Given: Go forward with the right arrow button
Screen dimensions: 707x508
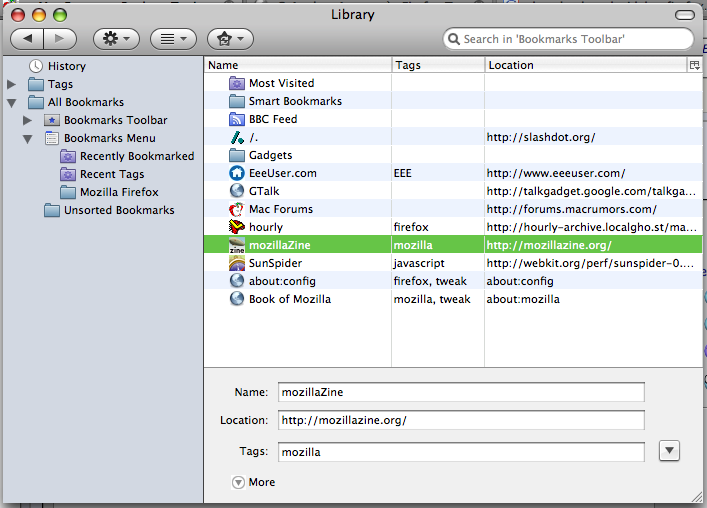Looking at the screenshot, I should point(60,39).
